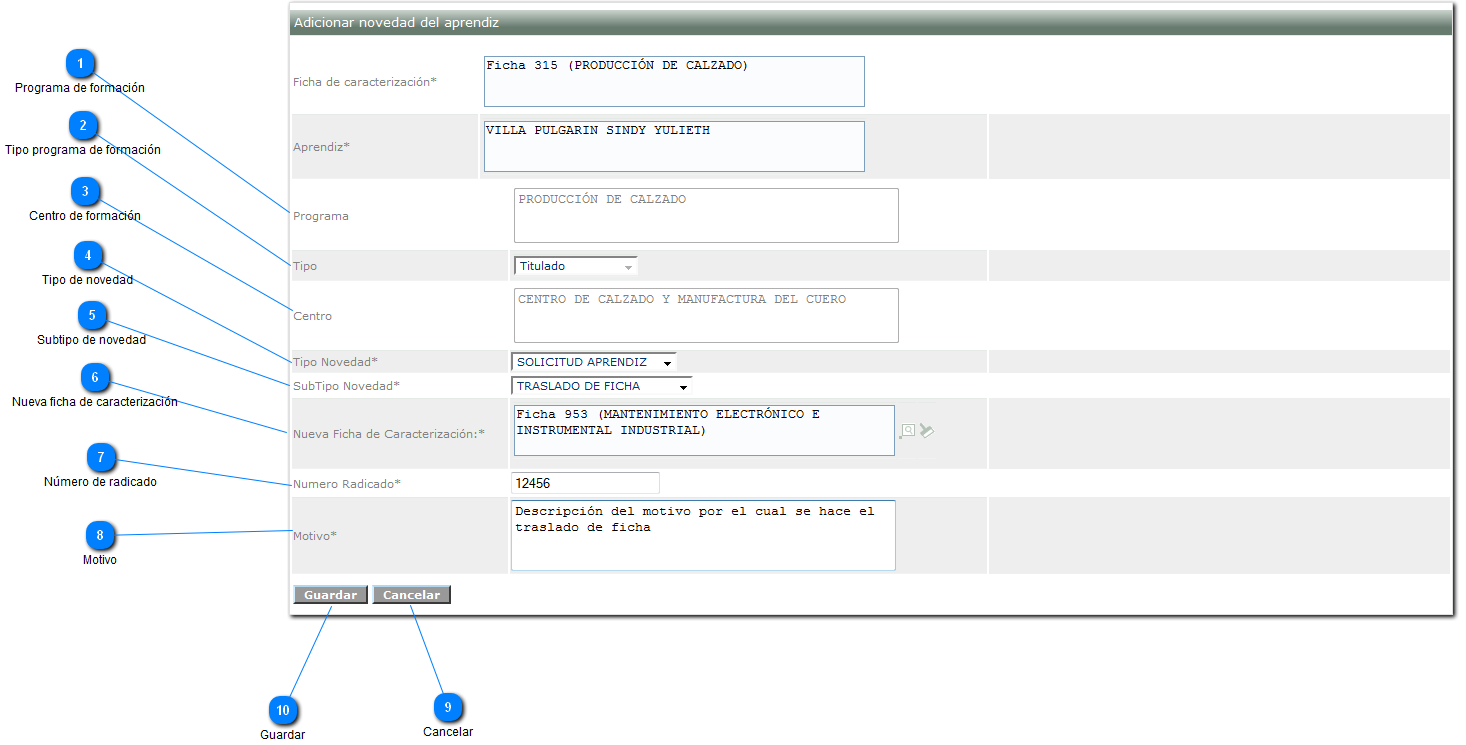Focus the Ficha de caracterización text box
Image resolution: width=1466 pixels, height=745 pixels.
tap(674, 81)
